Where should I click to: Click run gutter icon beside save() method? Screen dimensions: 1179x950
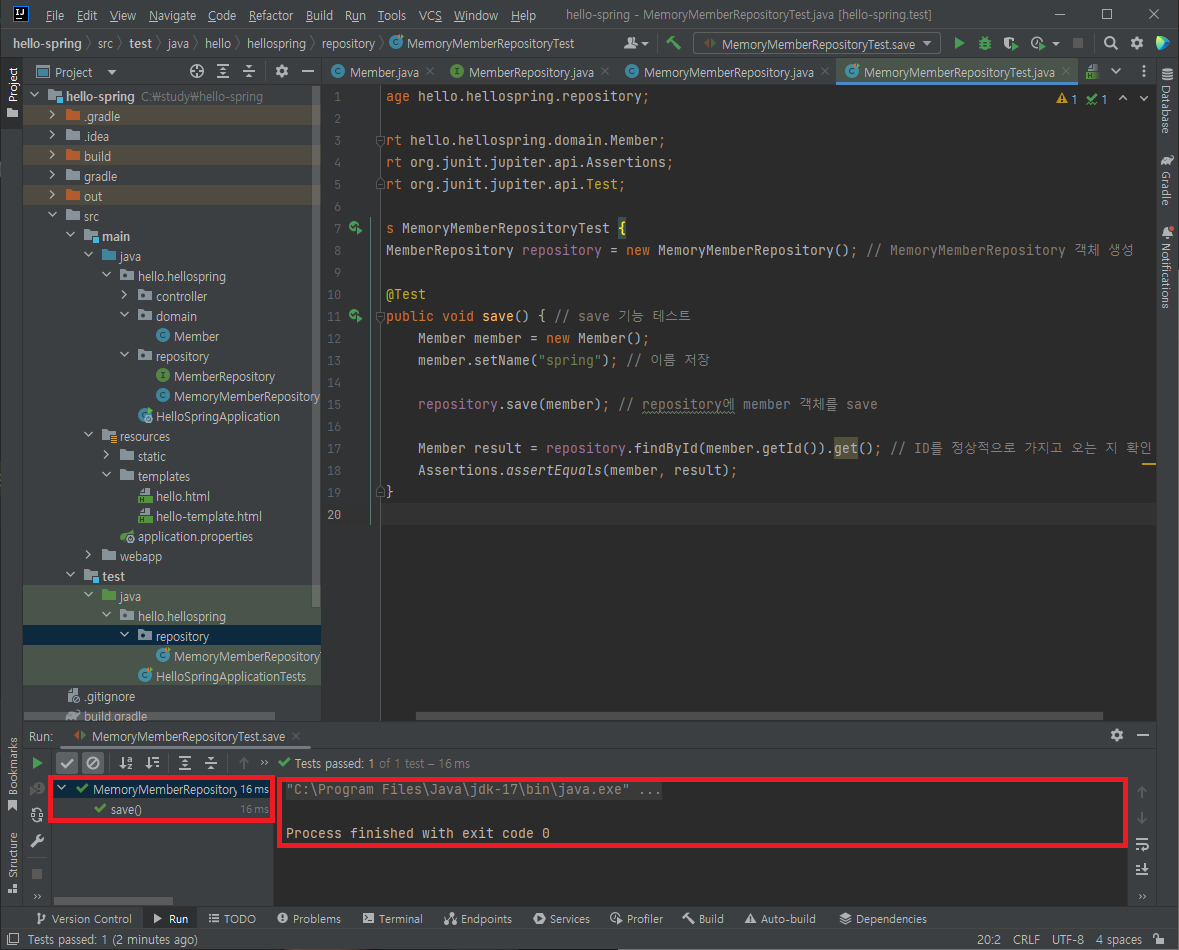tap(356, 316)
